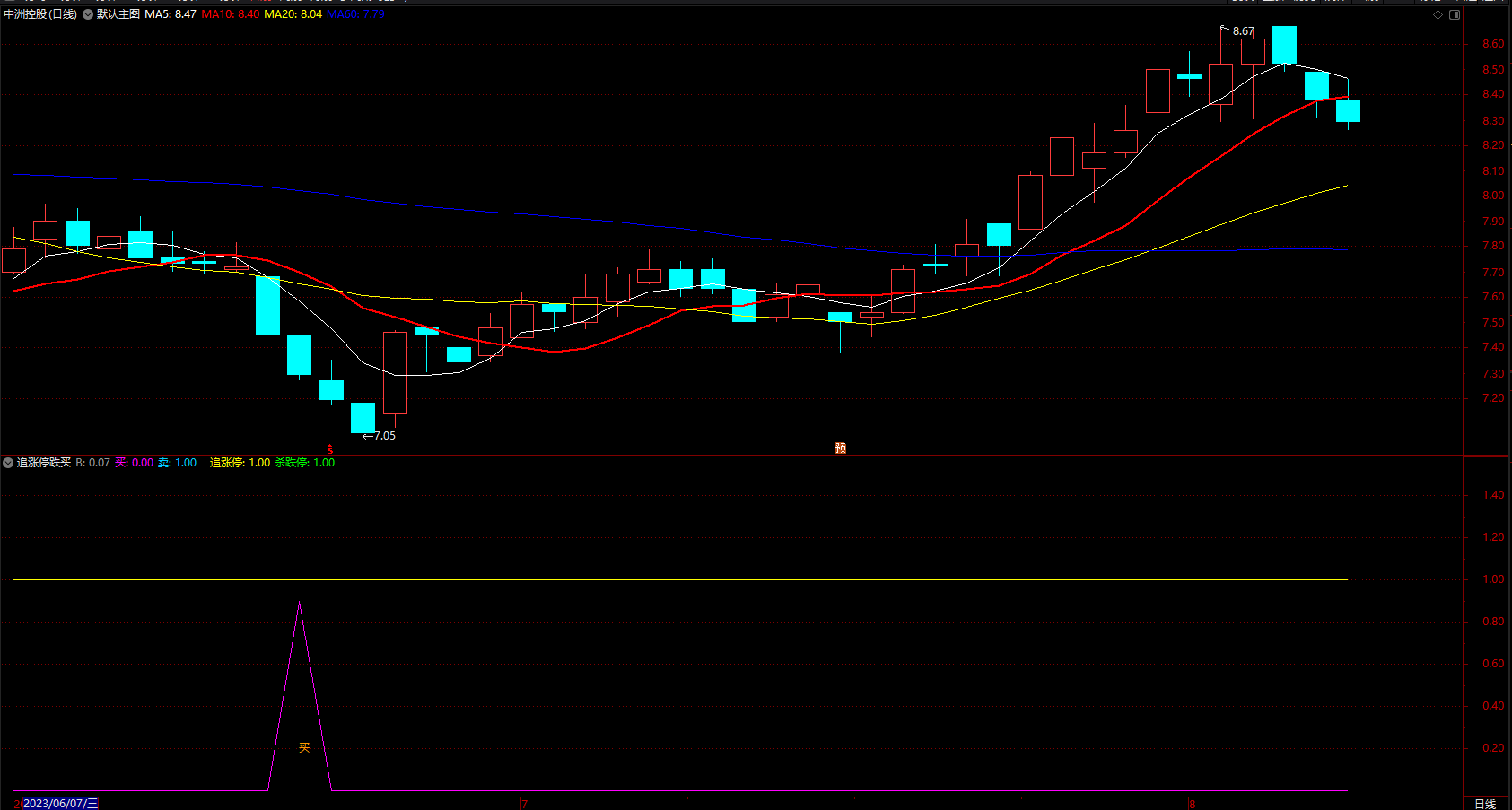Click the MA60: 7.79 value
Image resolution: width=1512 pixels, height=810 pixels.
[x=355, y=14]
